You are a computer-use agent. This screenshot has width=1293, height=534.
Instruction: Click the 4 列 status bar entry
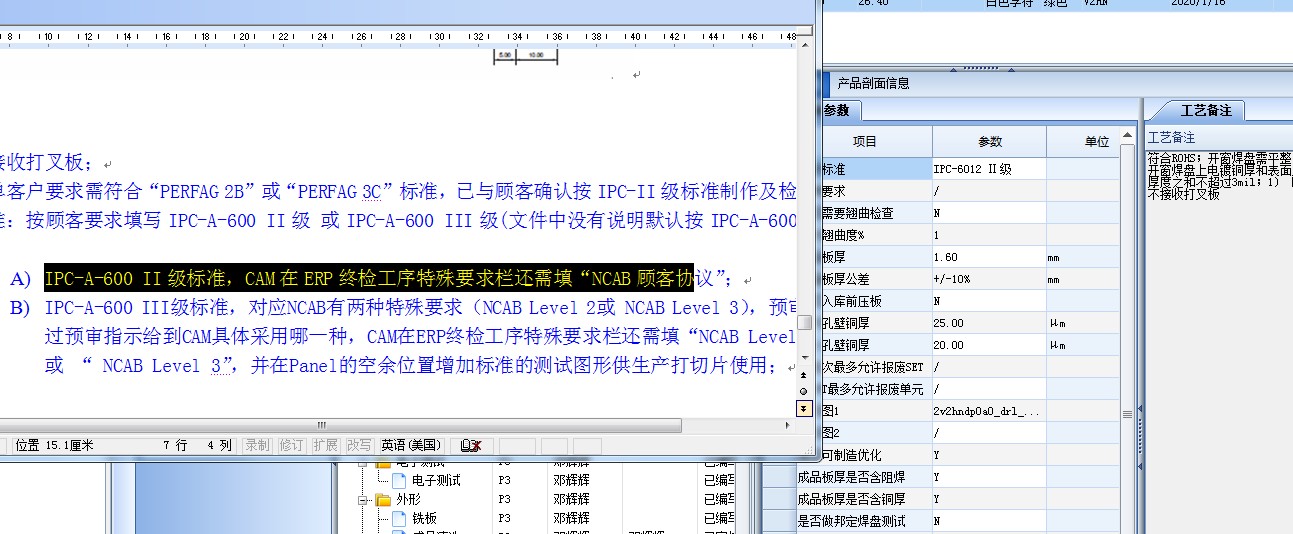[x=219, y=445]
